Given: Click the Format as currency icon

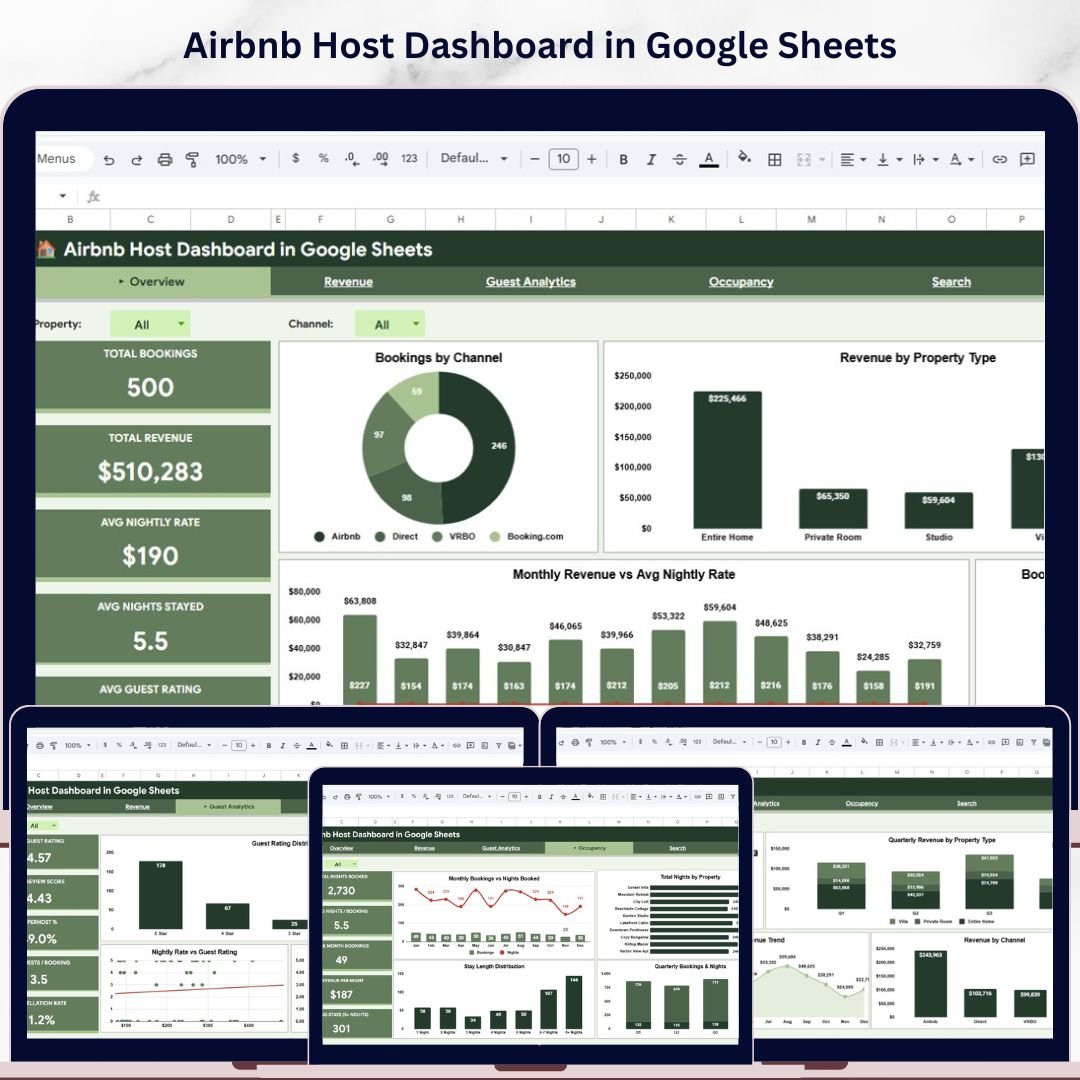Looking at the screenshot, I should click(x=296, y=159).
